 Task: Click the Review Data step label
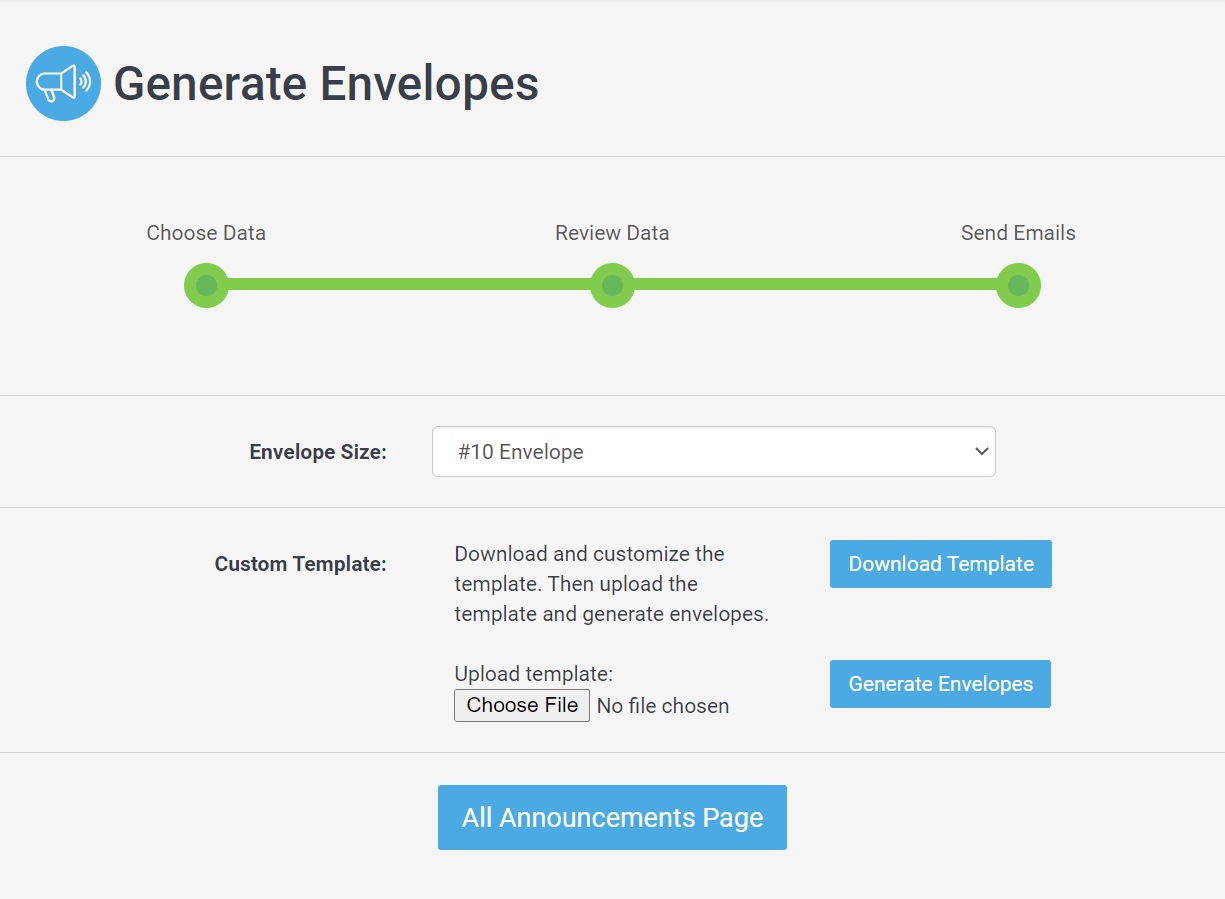(612, 233)
